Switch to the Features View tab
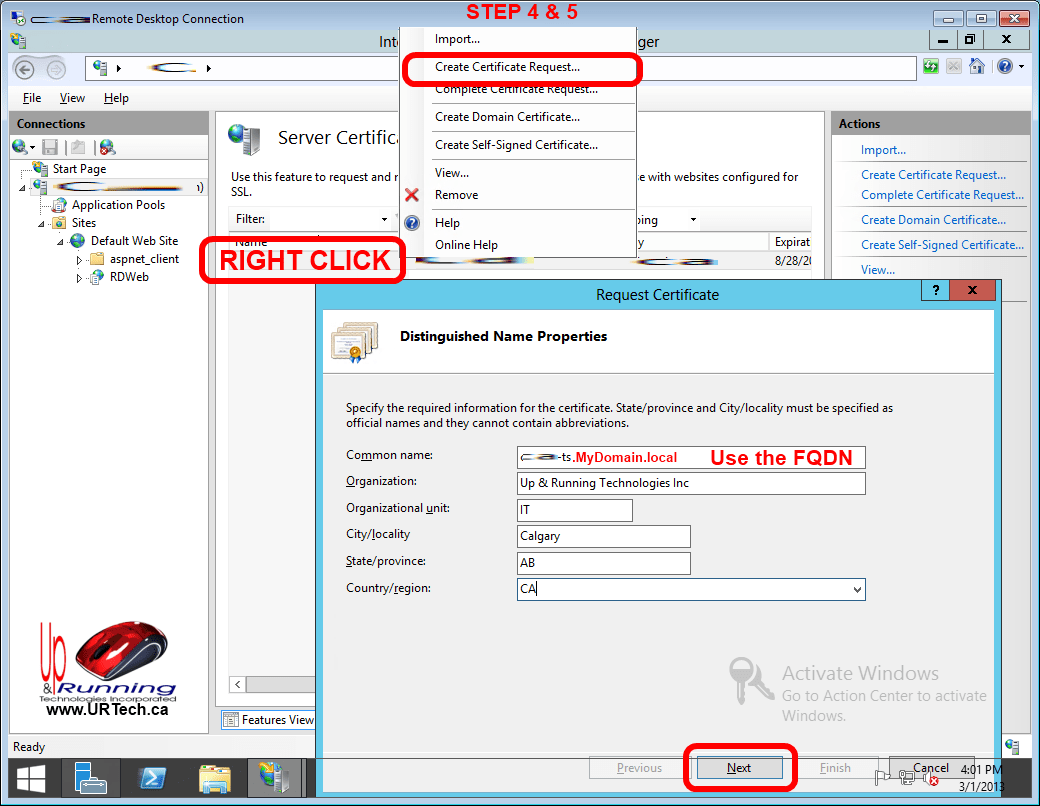1040x806 pixels. tap(268, 720)
